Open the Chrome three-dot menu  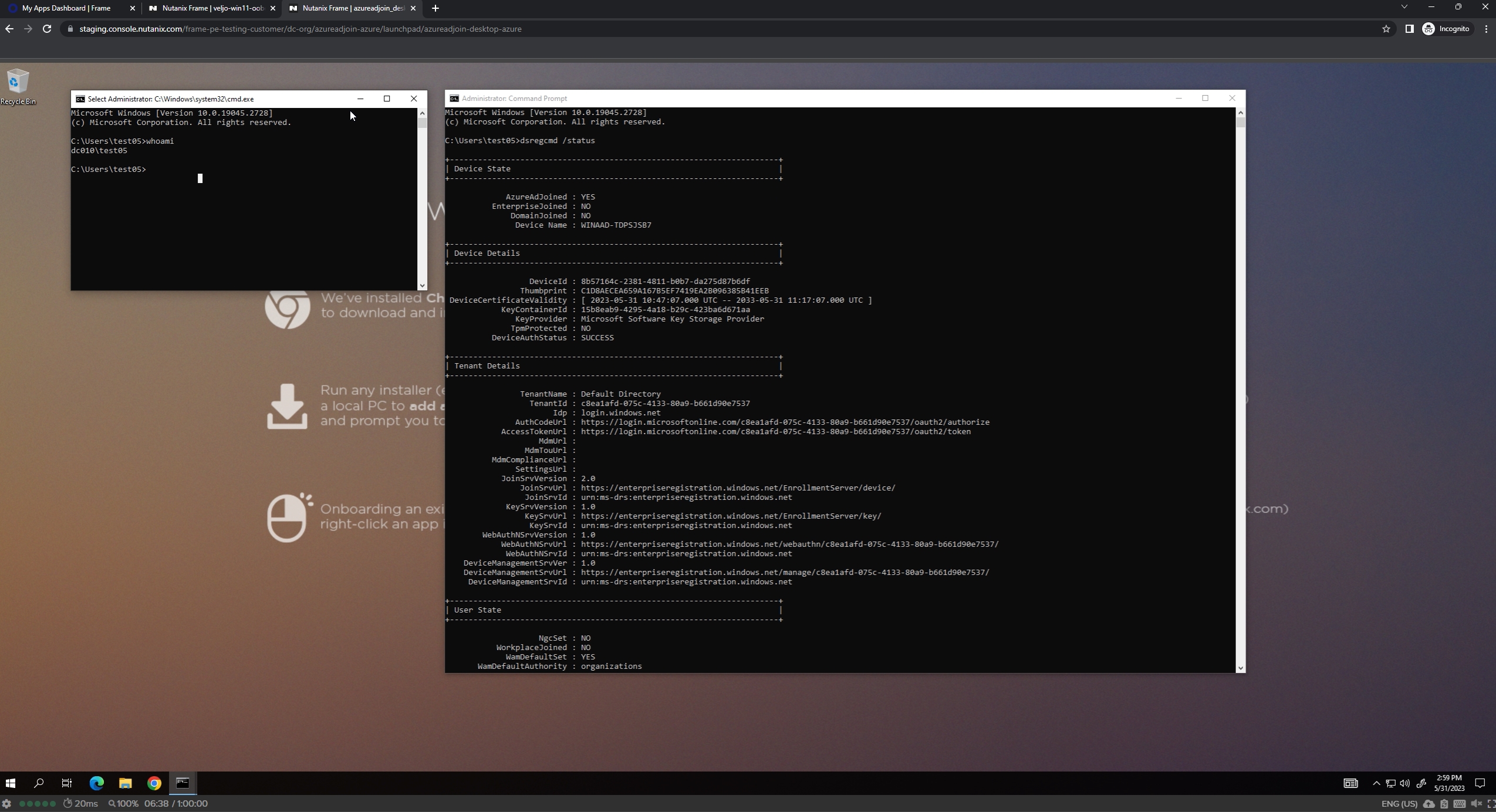[x=1486, y=29]
